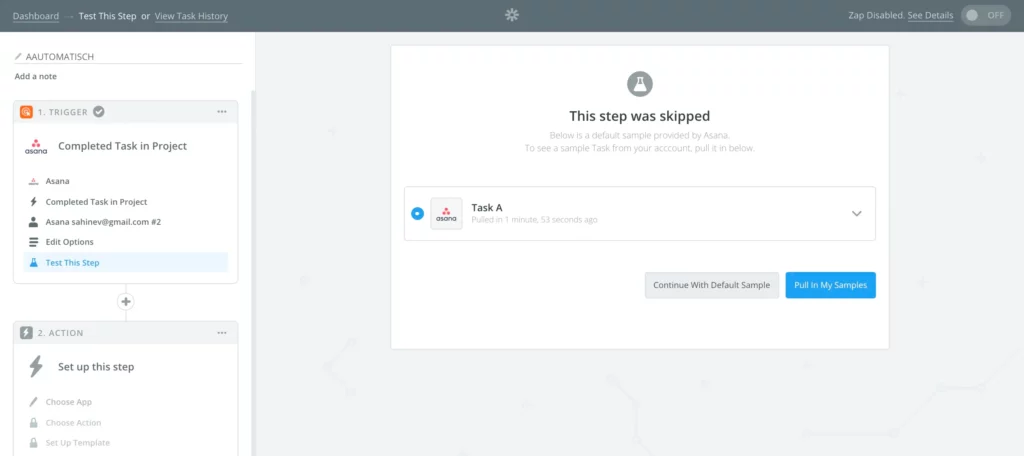
Task: Select the Asana app row
Action: click(126, 181)
